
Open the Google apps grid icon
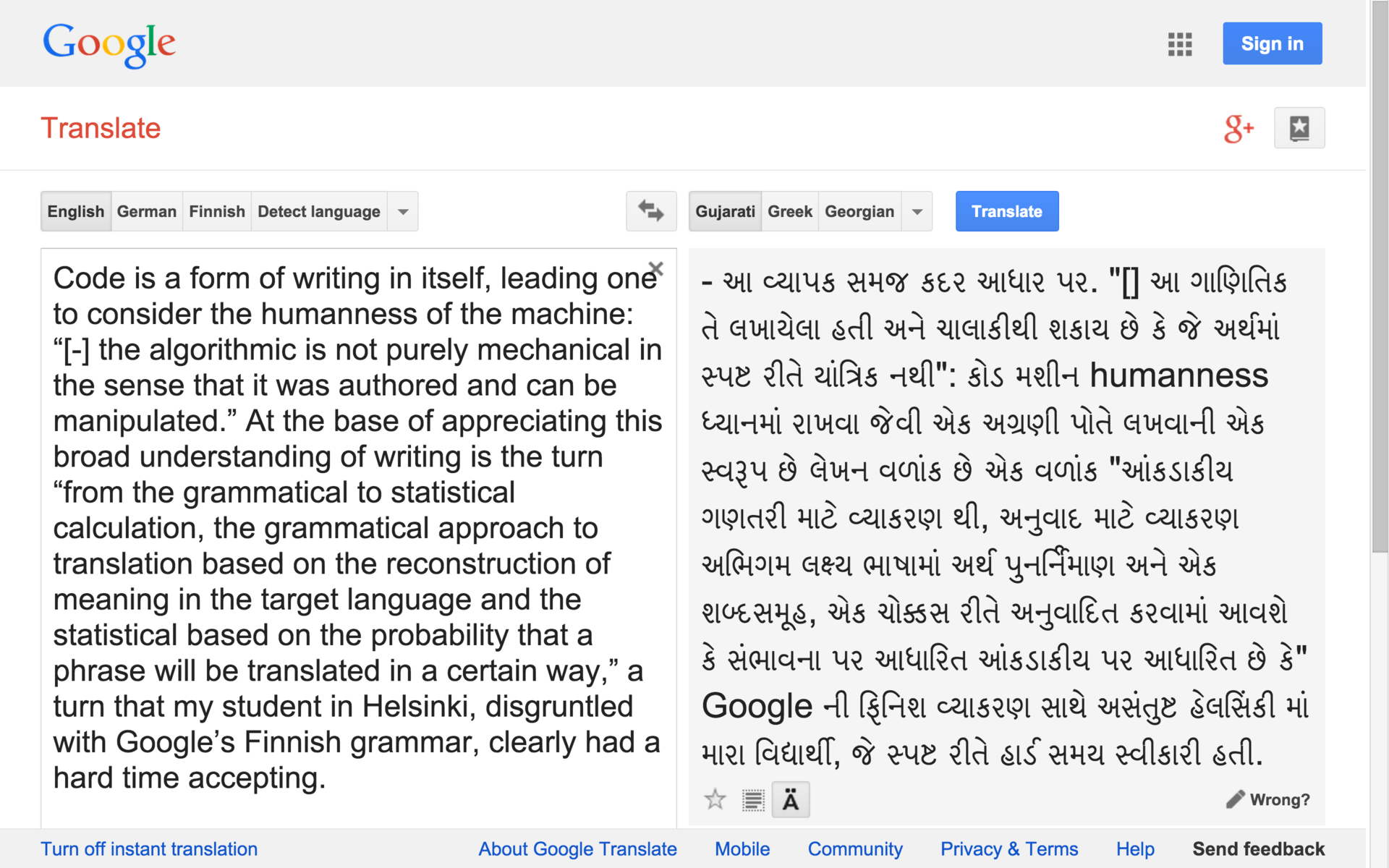coord(1179,44)
